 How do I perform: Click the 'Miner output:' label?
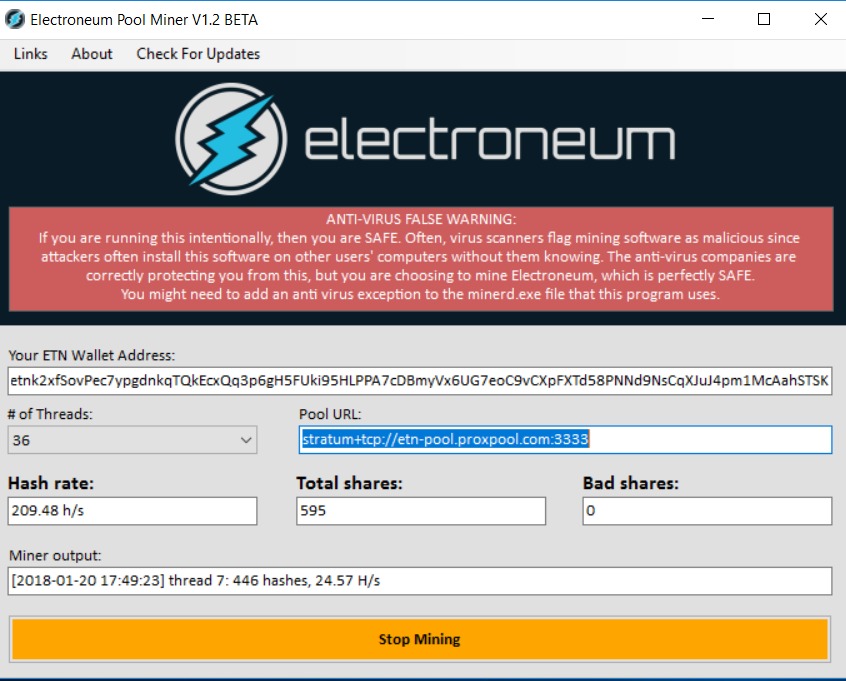pos(55,556)
